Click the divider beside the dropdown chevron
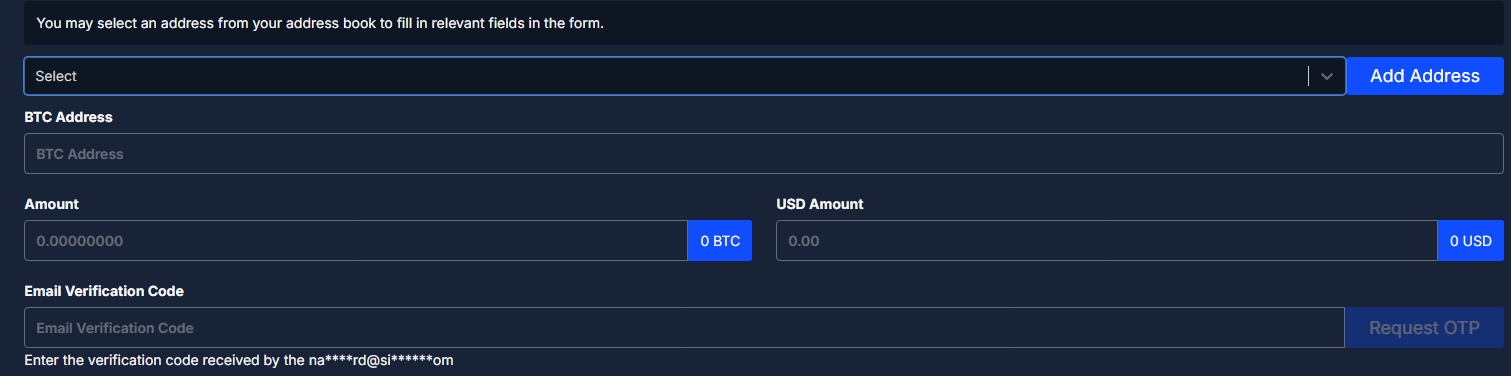Image resolution: width=1511 pixels, height=376 pixels. pyautogui.click(x=1308, y=76)
